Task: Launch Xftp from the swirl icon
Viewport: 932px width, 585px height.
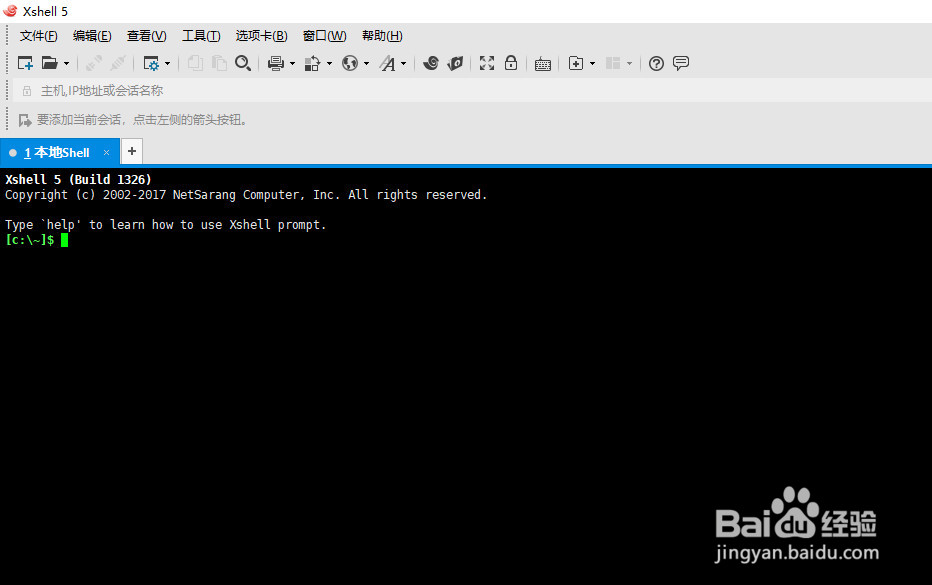Action: [x=431, y=63]
